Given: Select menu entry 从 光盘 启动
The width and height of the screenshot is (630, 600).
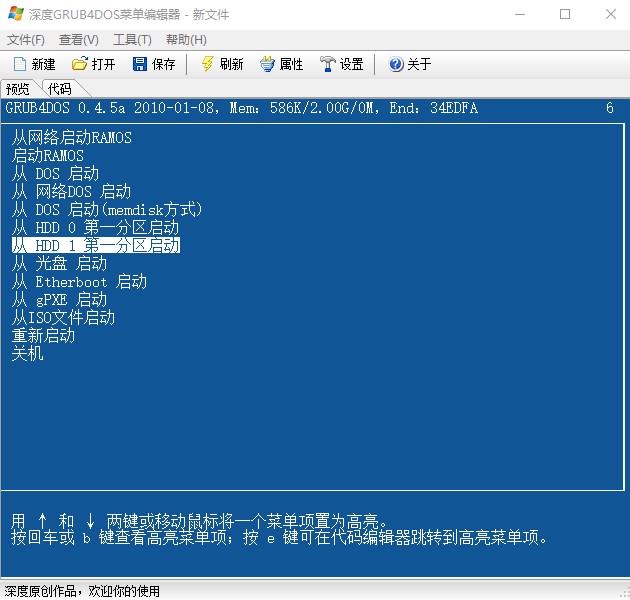Looking at the screenshot, I should click(59, 264).
